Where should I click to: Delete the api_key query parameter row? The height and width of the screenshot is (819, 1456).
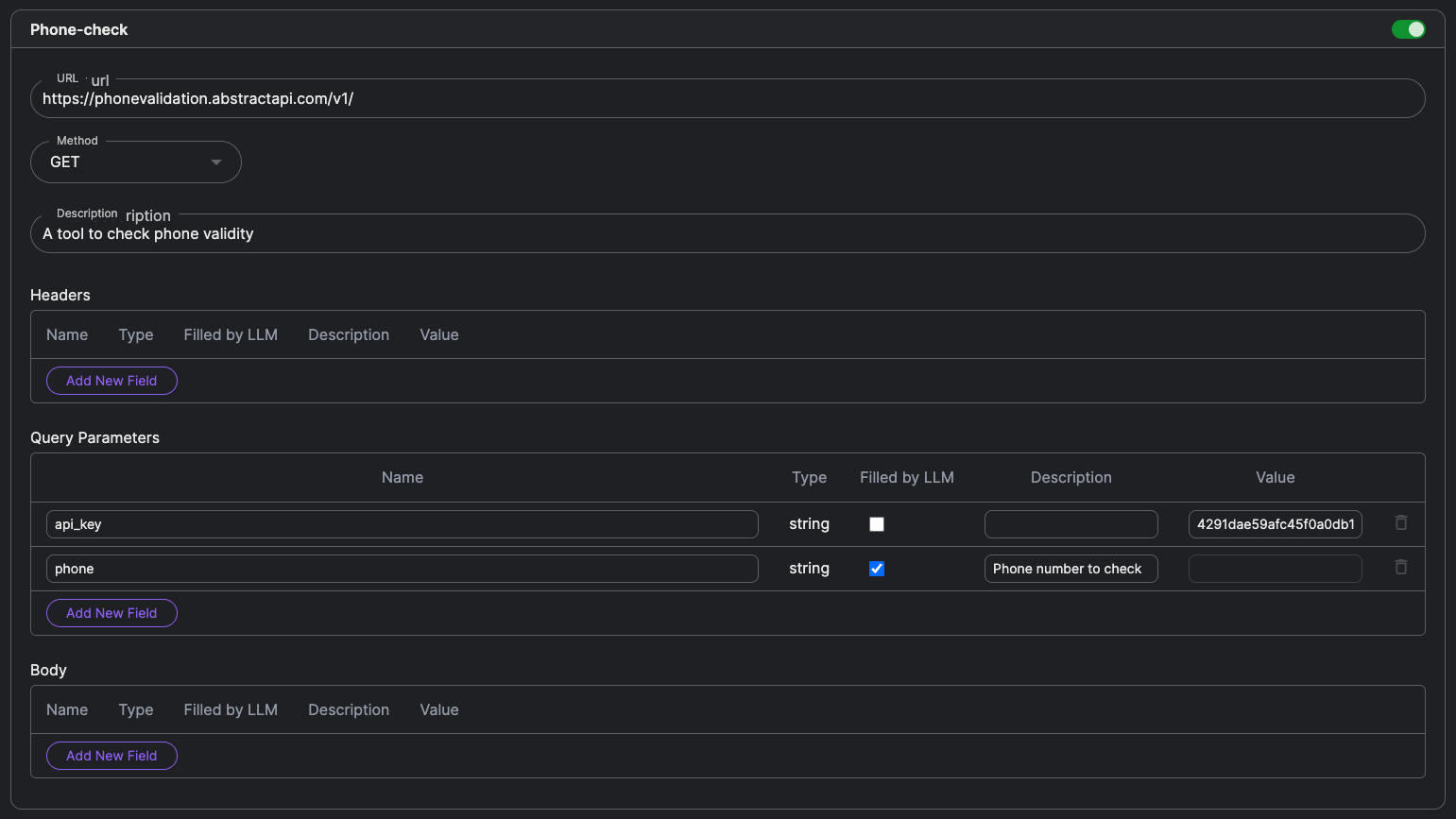coord(1401,523)
